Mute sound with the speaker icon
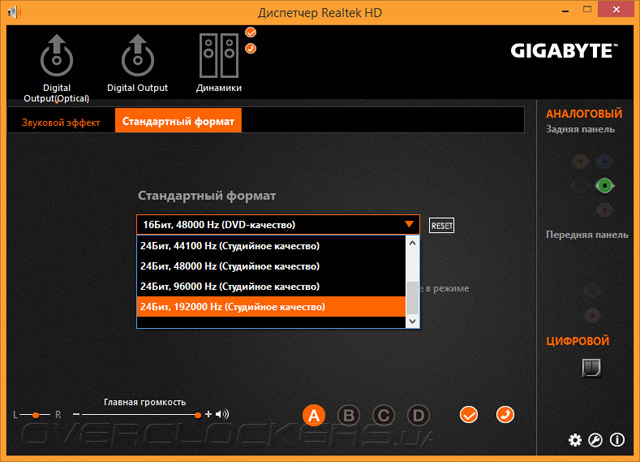This screenshot has height=462, width=640. [x=222, y=414]
